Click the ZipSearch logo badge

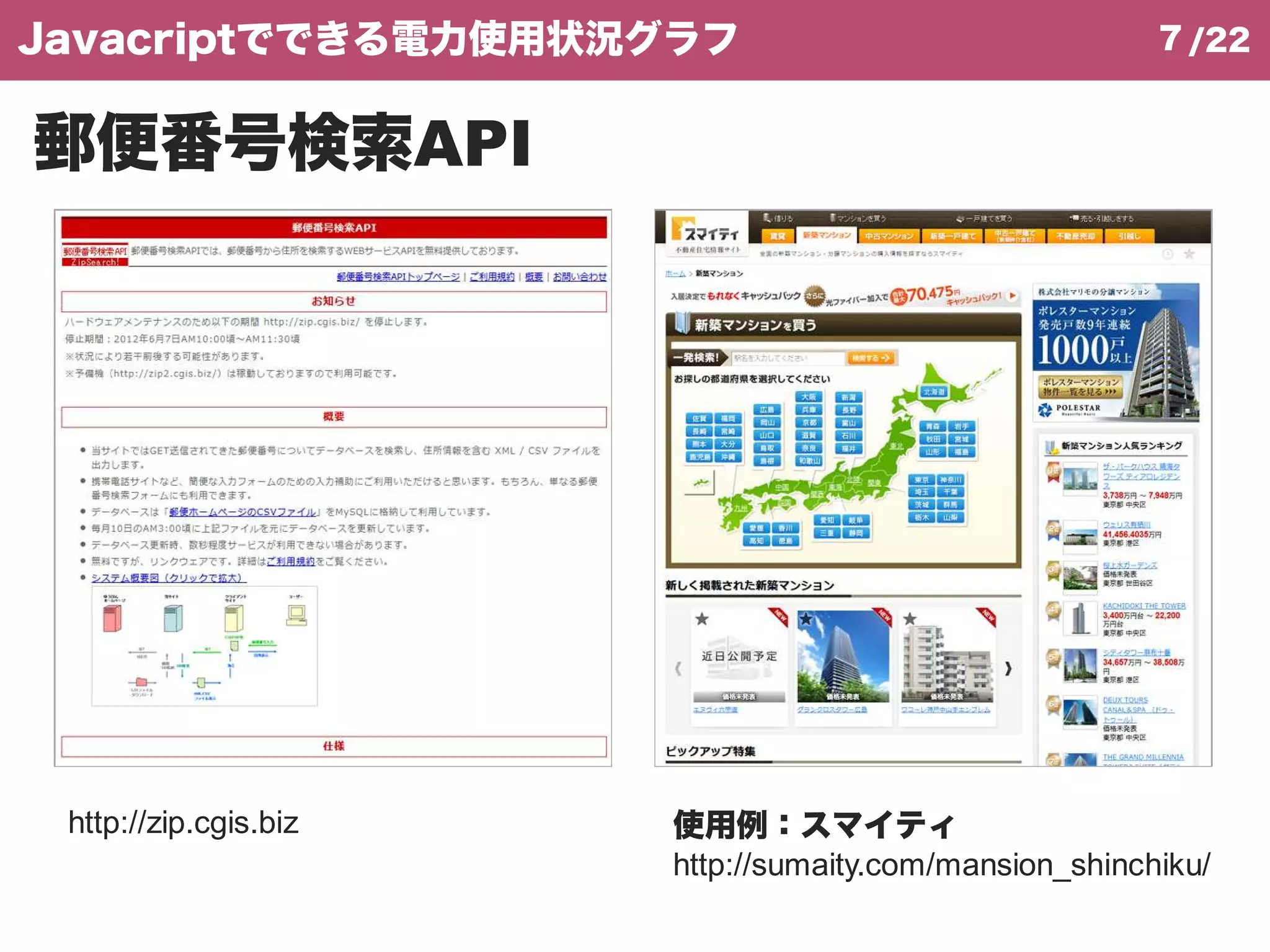click(x=94, y=255)
